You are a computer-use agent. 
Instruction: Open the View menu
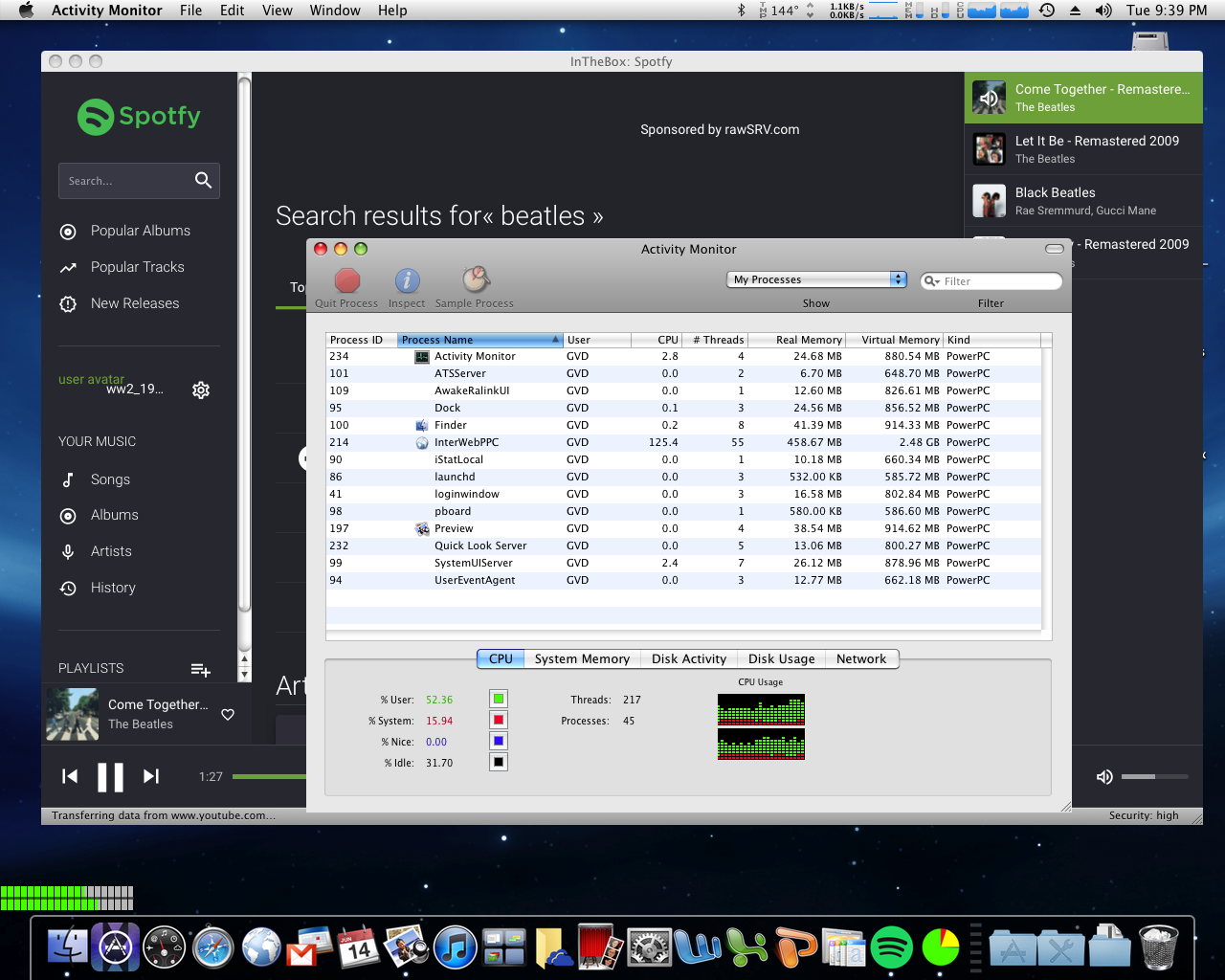point(277,11)
